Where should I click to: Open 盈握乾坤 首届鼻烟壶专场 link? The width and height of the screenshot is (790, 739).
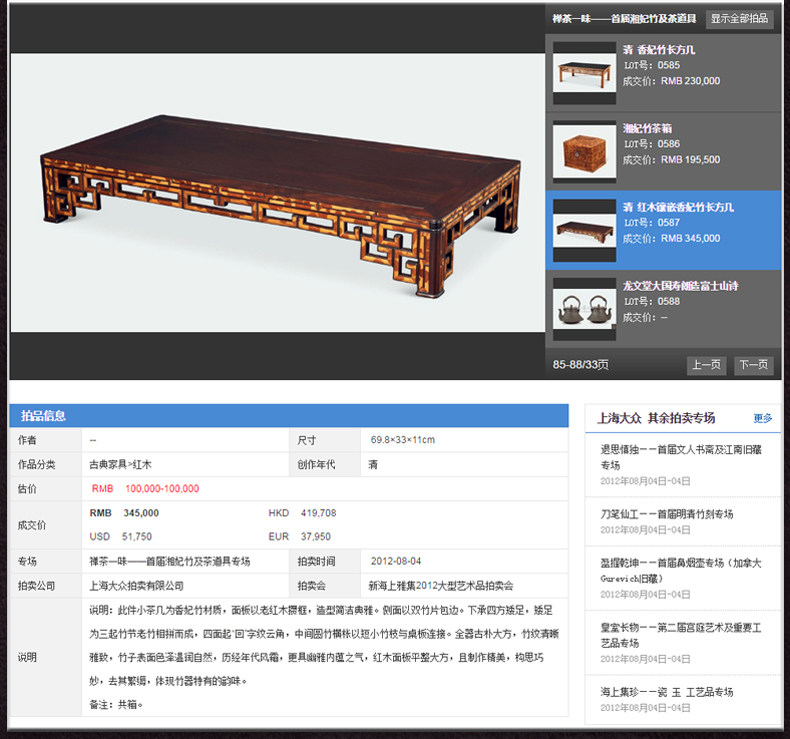point(681,570)
